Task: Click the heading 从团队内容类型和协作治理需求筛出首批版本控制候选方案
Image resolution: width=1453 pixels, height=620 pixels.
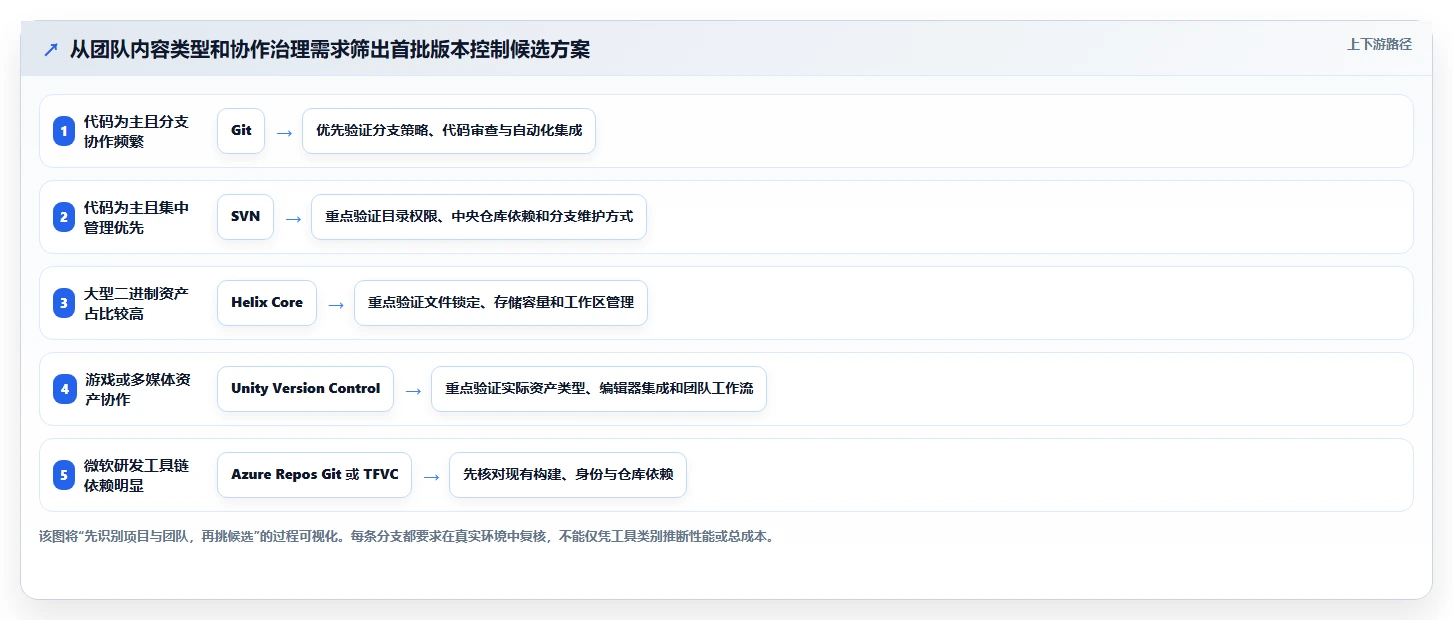Action: [330, 50]
